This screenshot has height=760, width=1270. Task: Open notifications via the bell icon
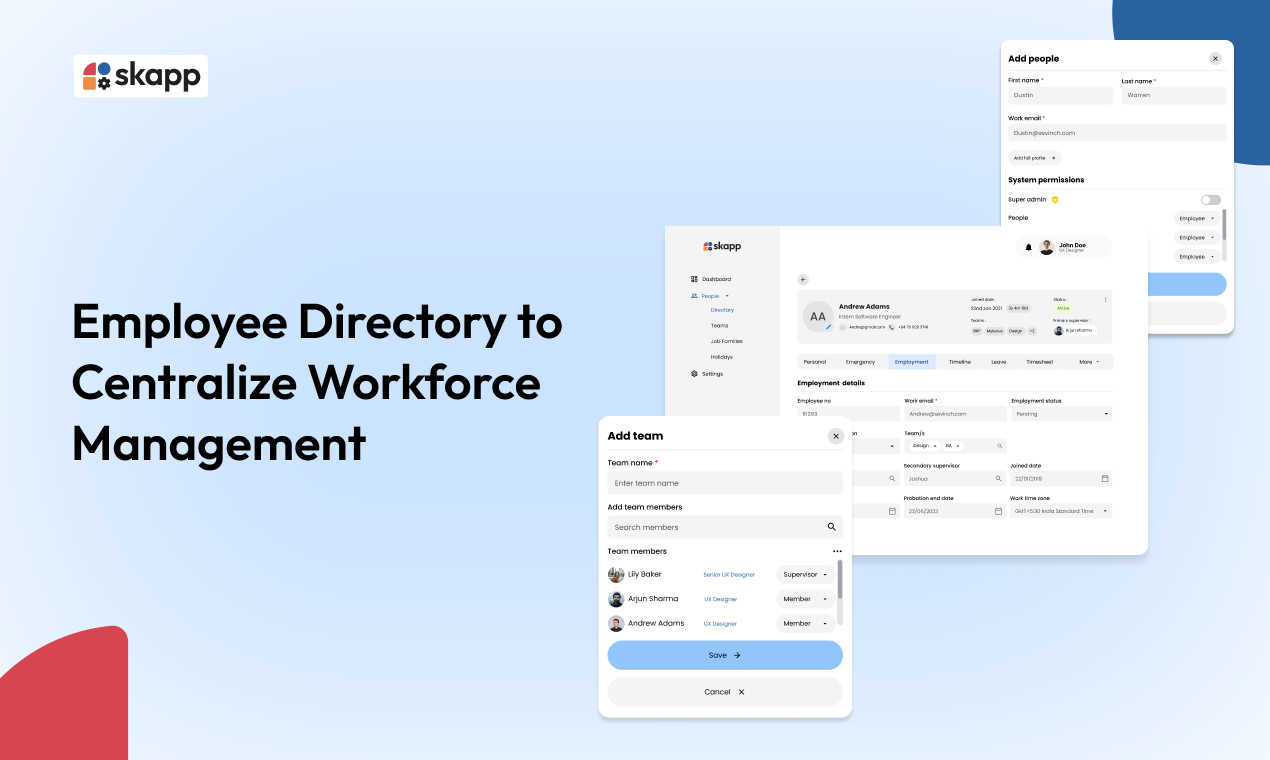[1028, 247]
